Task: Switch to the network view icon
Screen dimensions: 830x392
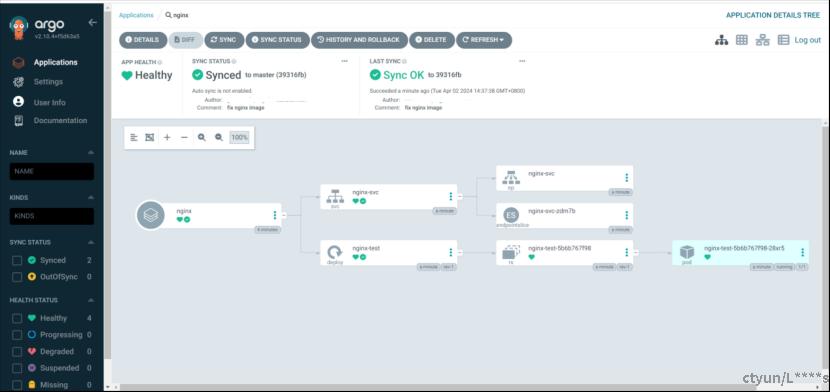Action: tap(762, 40)
